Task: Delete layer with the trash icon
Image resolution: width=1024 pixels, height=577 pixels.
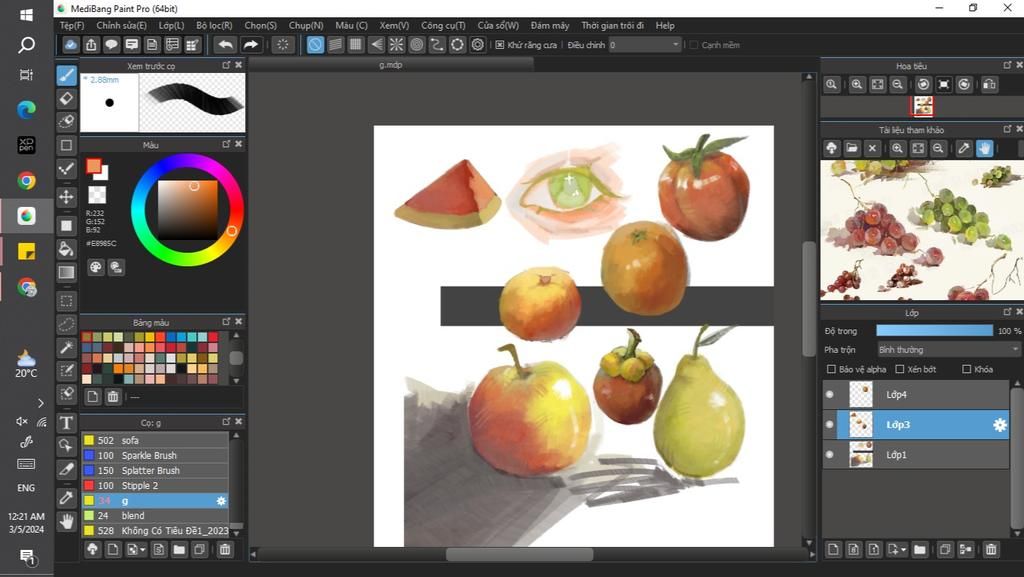Action: (991, 550)
